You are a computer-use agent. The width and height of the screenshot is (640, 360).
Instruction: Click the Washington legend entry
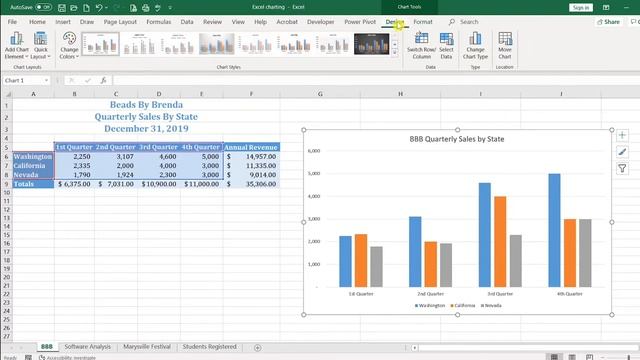[430, 305]
